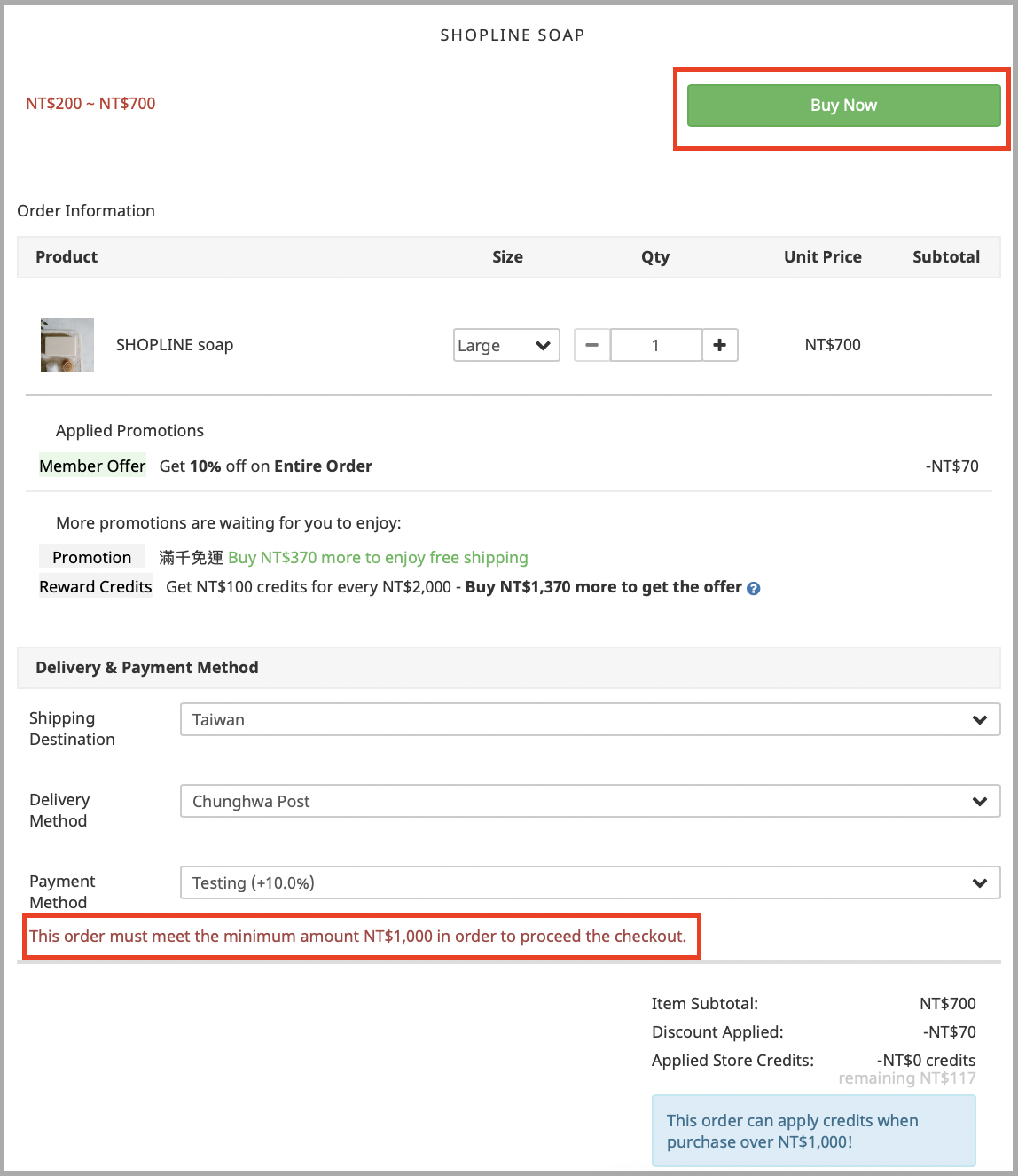Click the apply credits over NT$1,000 notice
Screen dimensions: 1018x1176
pyautogui.click(x=814, y=1131)
